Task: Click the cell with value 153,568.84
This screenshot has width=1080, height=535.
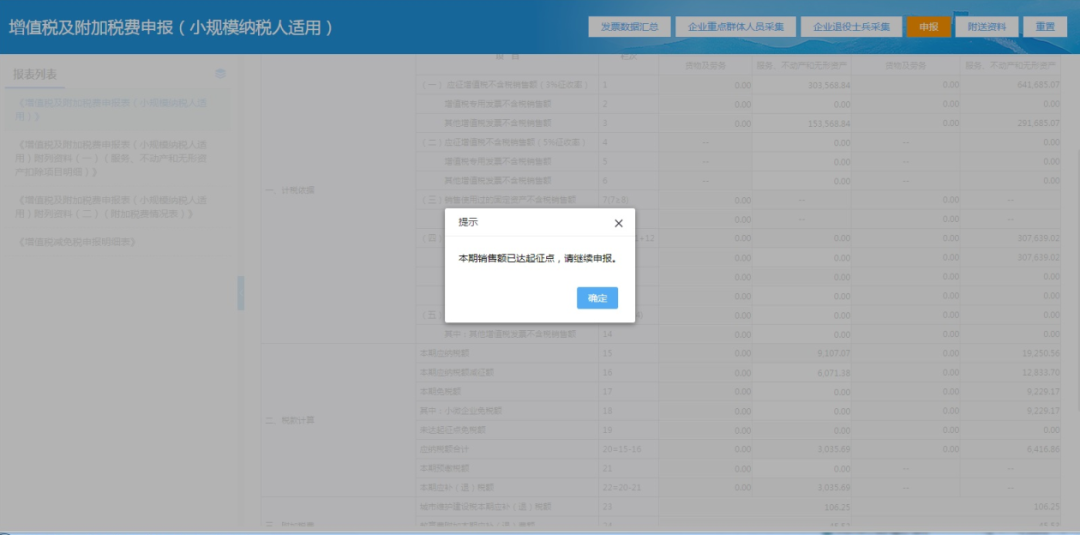Action: (802, 124)
